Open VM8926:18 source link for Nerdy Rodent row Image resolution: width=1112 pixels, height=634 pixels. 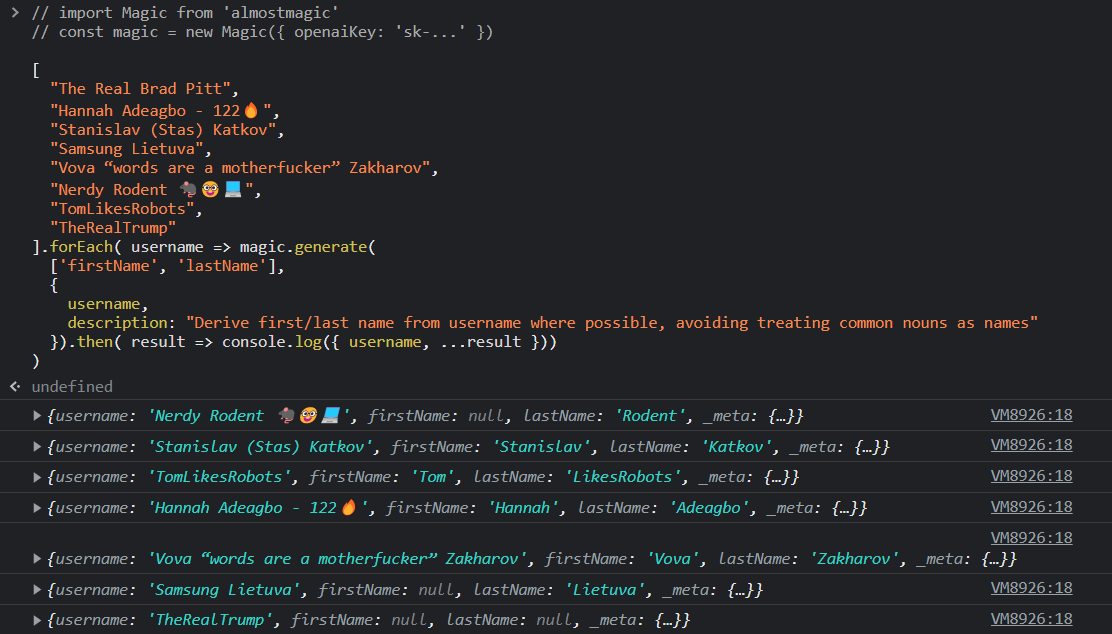1031,415
